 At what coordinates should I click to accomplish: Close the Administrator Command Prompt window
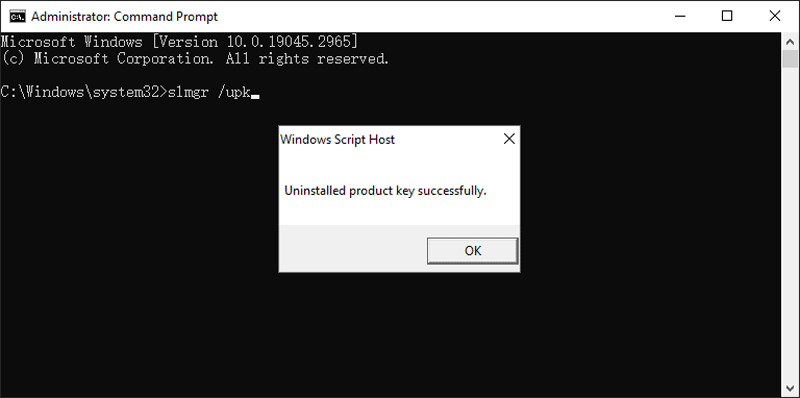[774, 16]
